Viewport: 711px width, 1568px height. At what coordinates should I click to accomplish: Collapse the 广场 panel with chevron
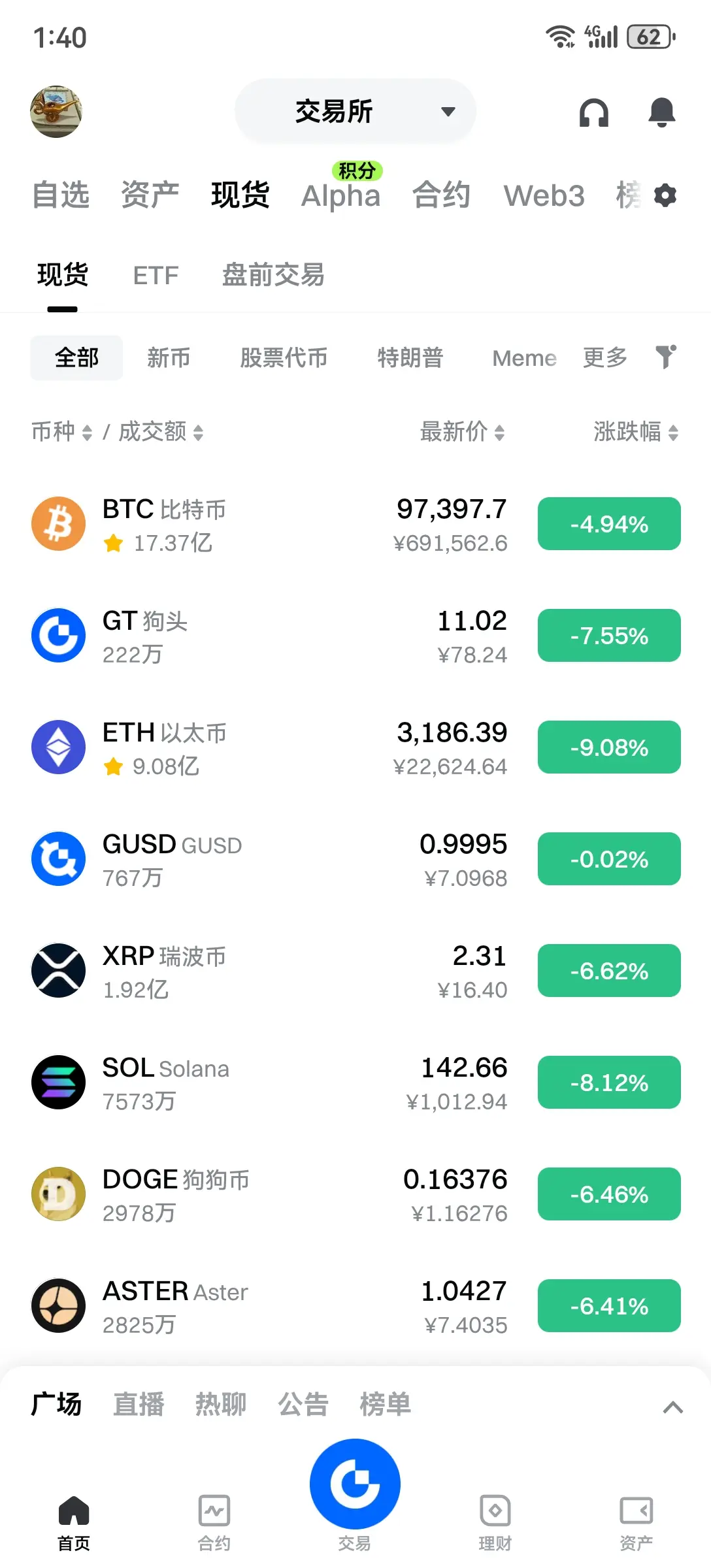673,1407
